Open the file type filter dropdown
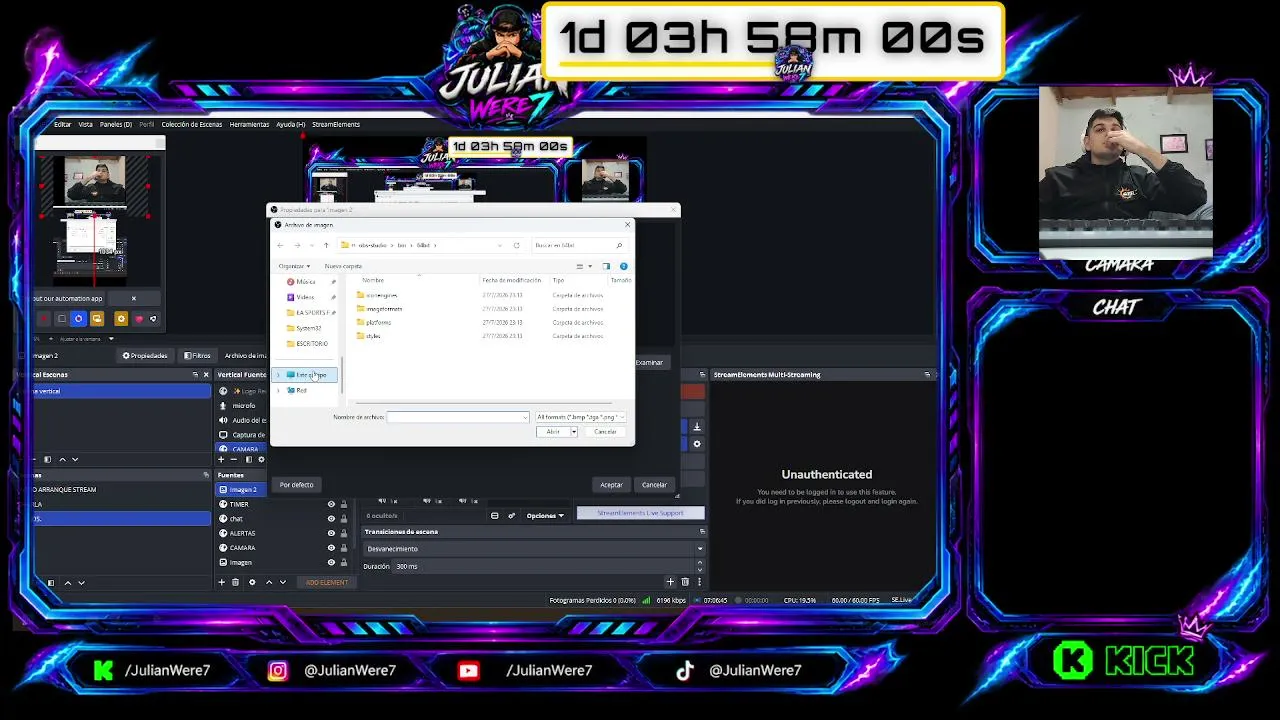 [580, 417]
